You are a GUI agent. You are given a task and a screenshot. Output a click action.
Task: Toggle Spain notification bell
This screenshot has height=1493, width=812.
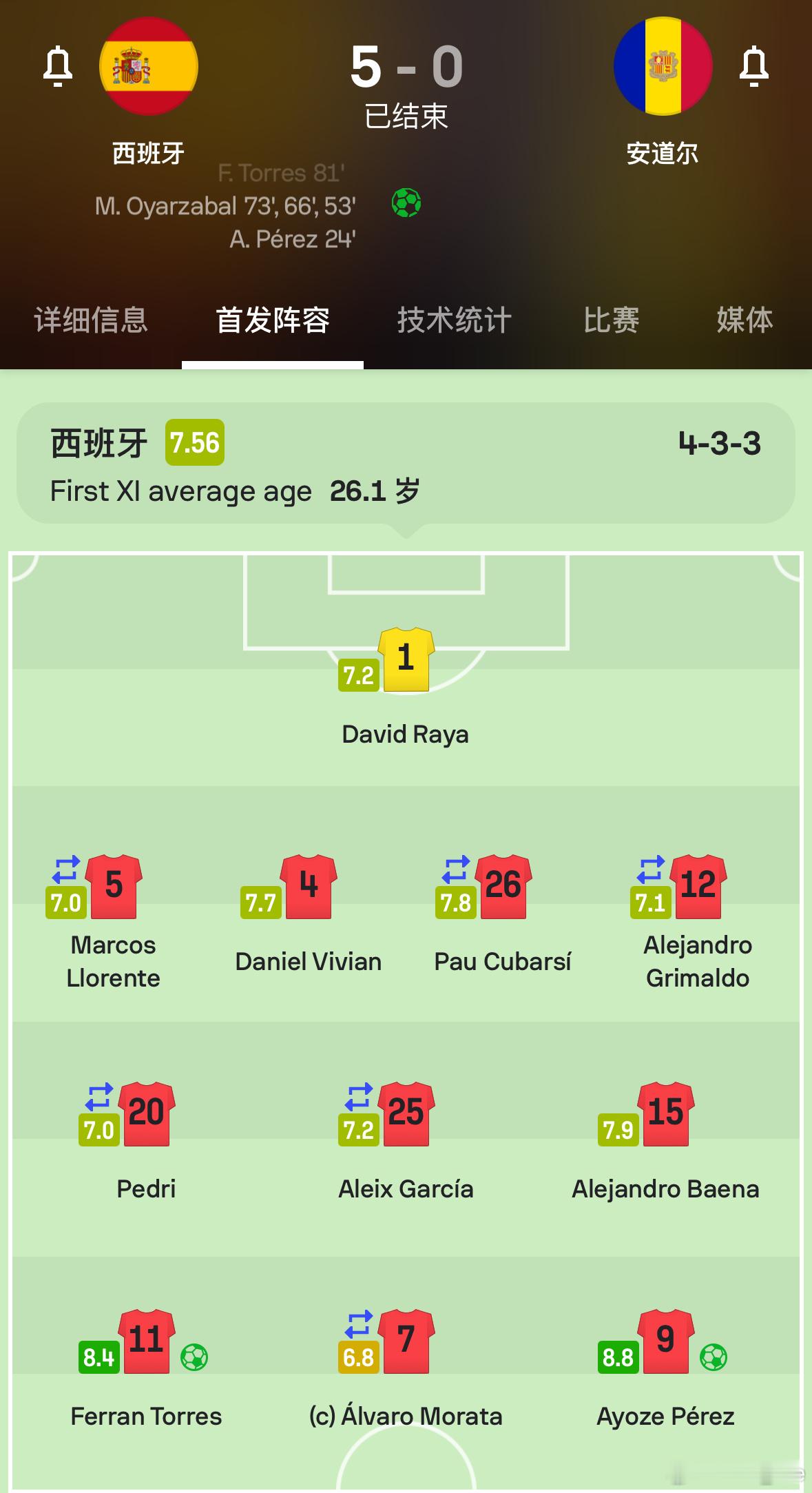pos(58,67)
